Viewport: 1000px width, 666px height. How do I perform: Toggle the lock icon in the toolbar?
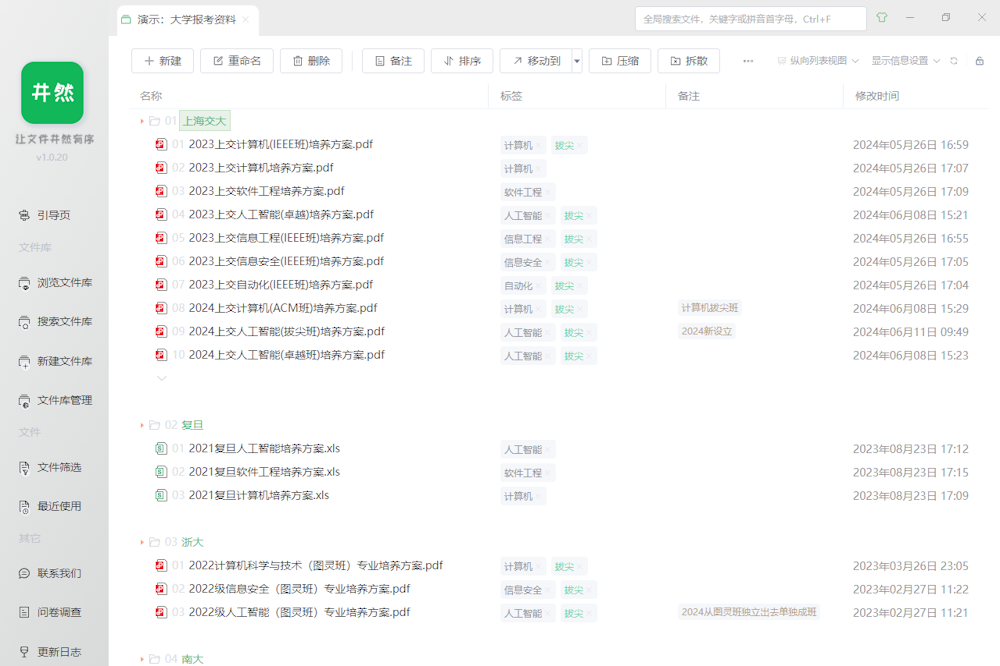point(979,61)
